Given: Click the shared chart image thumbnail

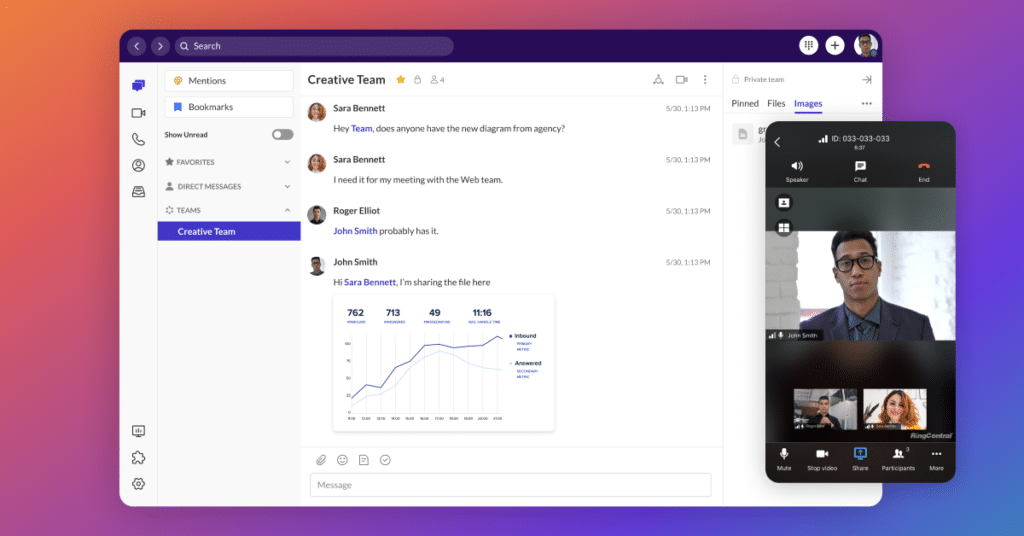Looking at the screenshot, I should [443, 362].
